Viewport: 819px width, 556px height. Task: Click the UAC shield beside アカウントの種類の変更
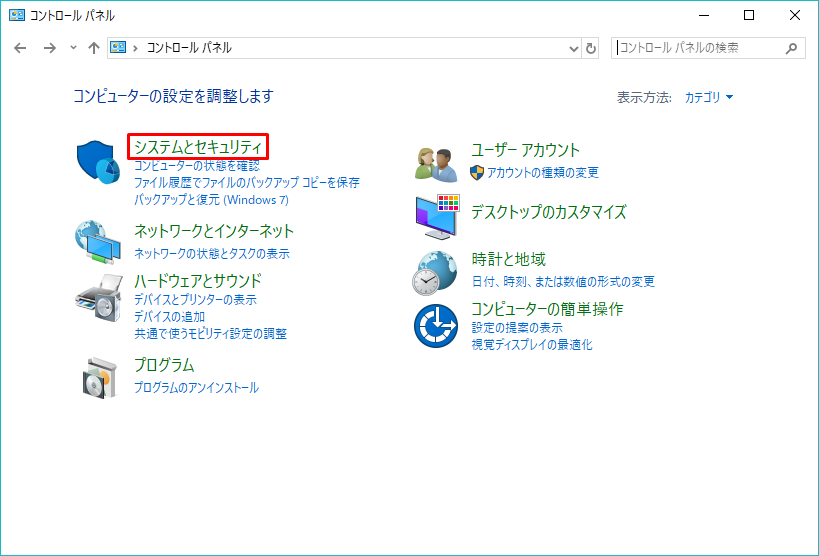click(477, 172)
